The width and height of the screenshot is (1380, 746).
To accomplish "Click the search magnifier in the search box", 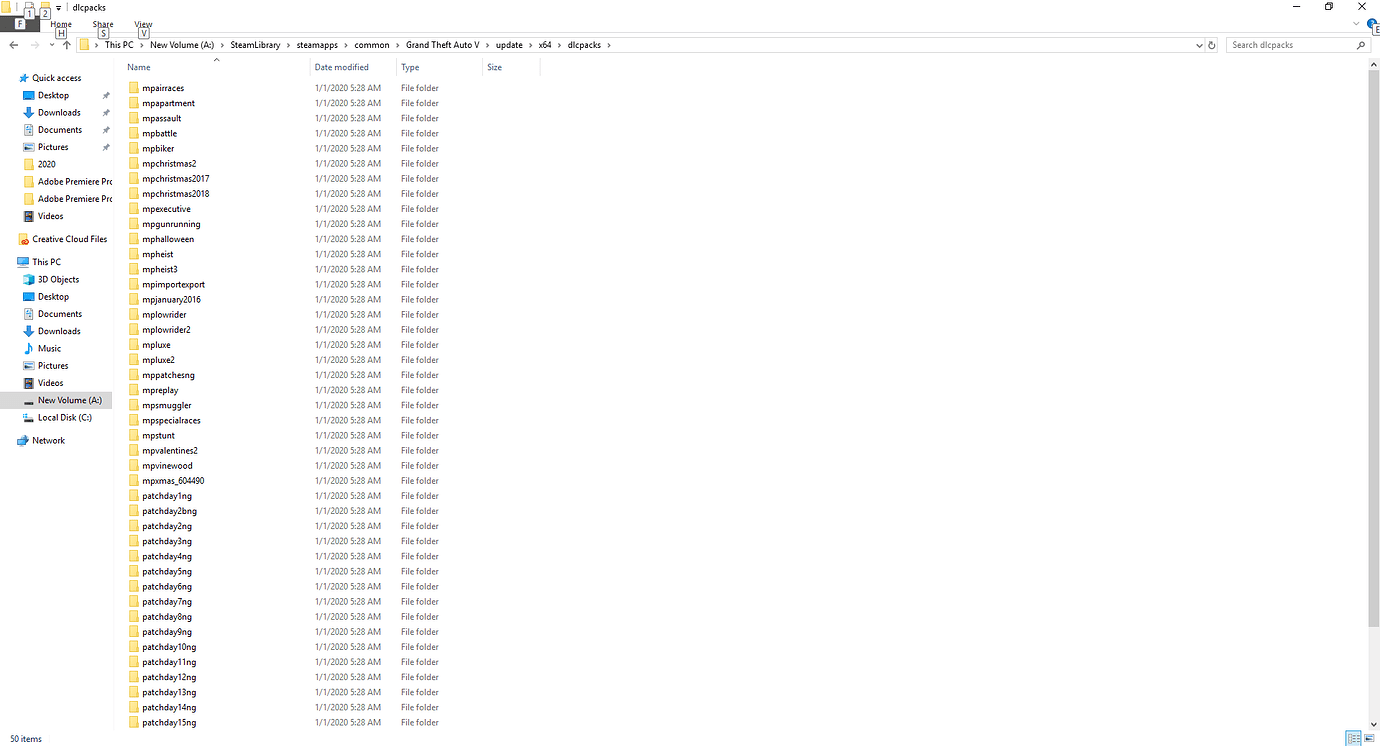I will [1361, 44].
